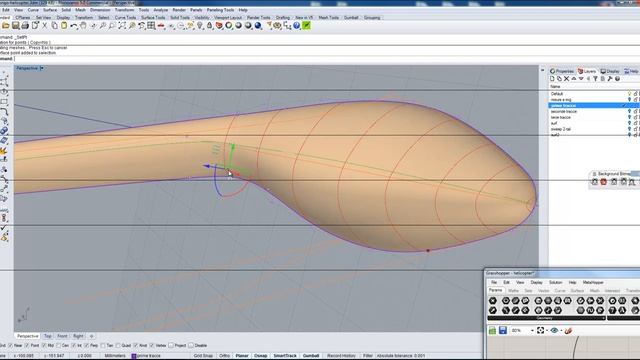Click the red car icon in toolbar
640x360 pixels.
point(161,26)
